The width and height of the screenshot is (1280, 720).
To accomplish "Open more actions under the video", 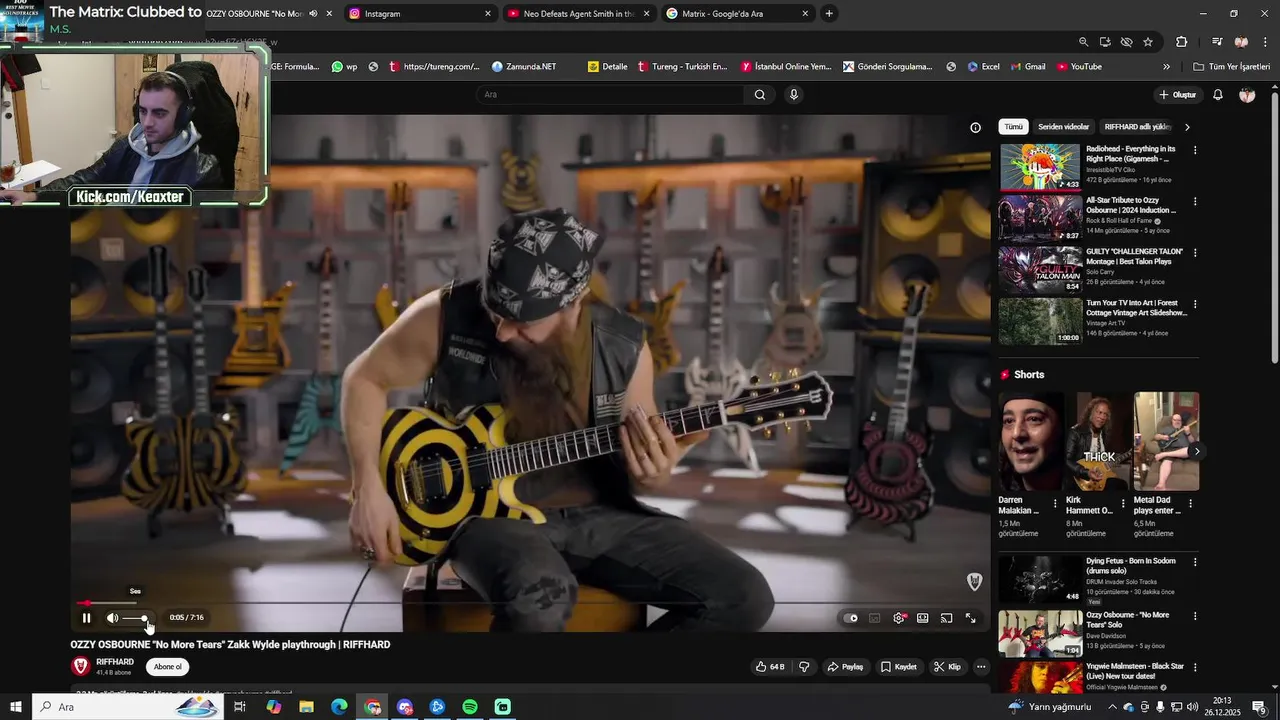I will (981, 667).
